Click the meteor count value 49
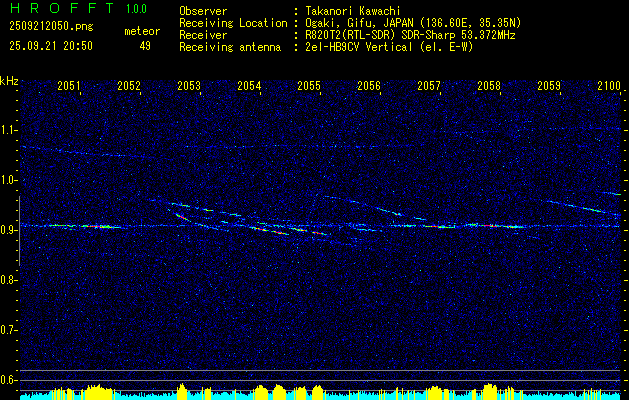 [x=145, y=46]
